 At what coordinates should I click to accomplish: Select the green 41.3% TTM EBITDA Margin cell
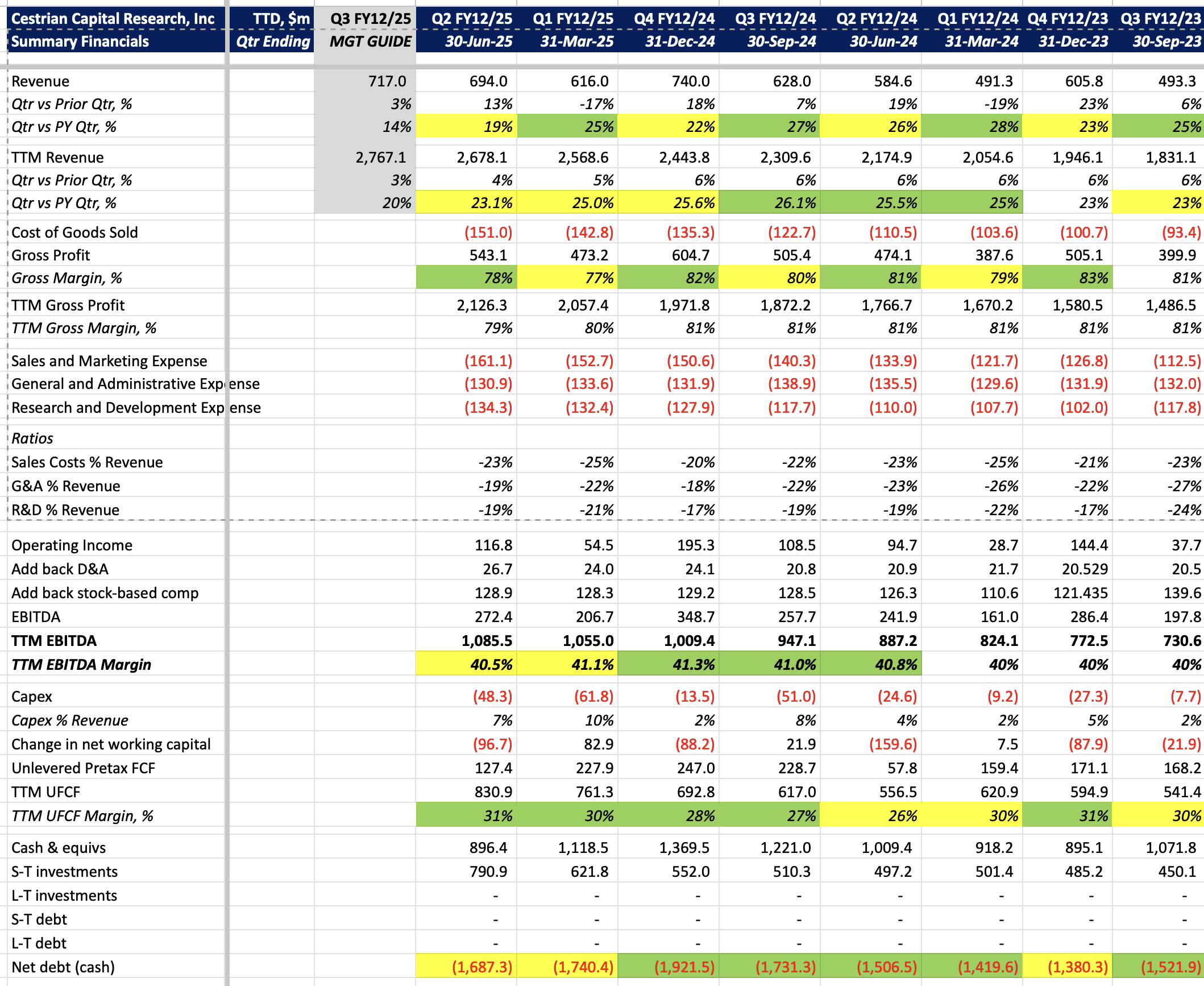693,665
